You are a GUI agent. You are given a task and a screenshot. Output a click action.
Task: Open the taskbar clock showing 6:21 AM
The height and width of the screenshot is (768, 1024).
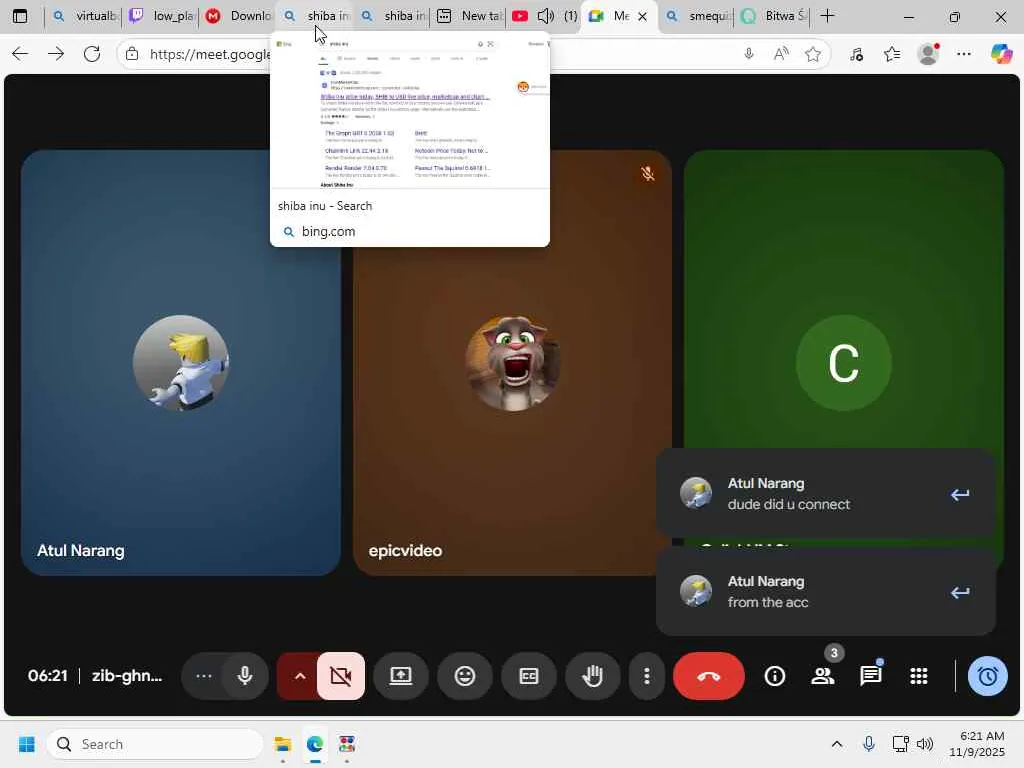[x=977, y=744]
